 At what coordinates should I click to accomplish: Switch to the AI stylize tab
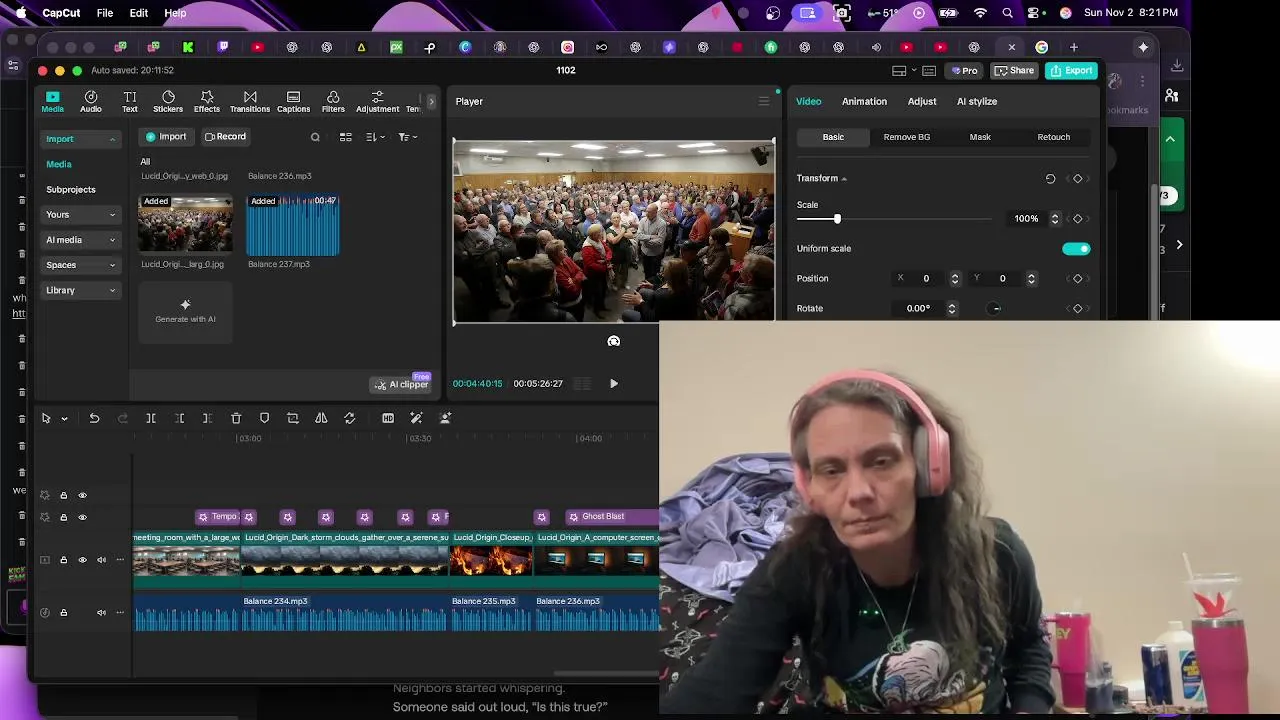coord(977,101)
